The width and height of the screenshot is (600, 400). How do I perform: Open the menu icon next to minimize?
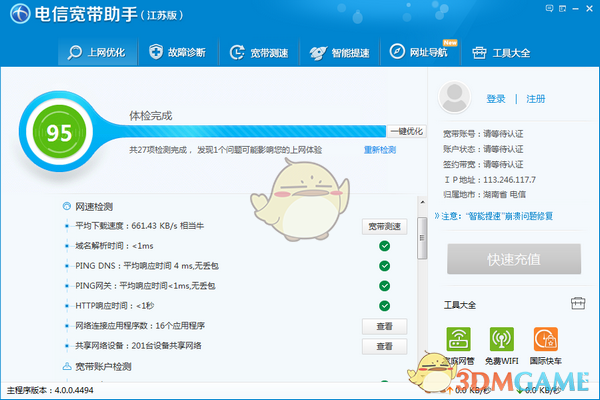pyautogui.click(x=562, y=8)
